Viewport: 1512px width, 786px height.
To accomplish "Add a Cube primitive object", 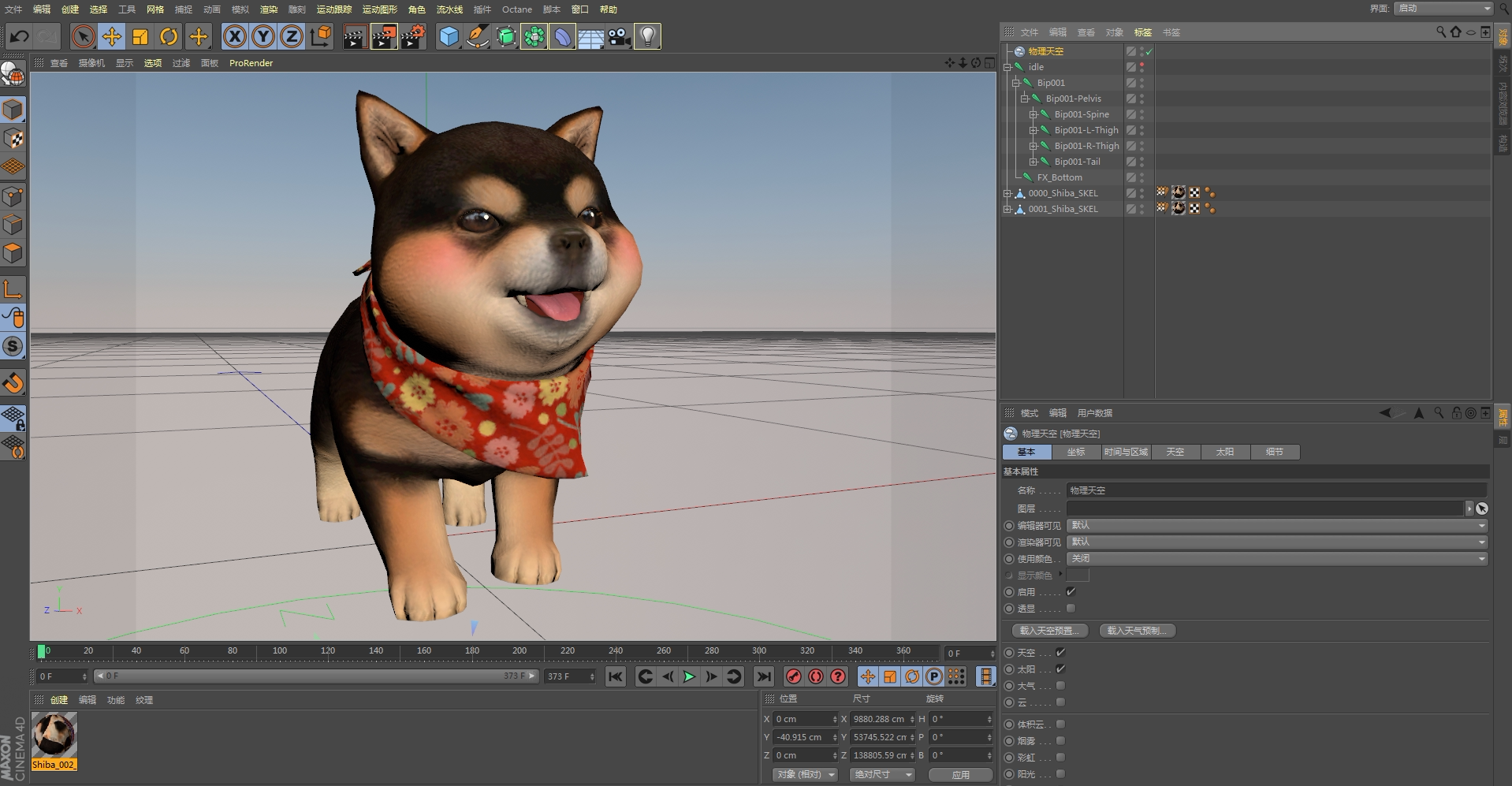I will 449,36.
